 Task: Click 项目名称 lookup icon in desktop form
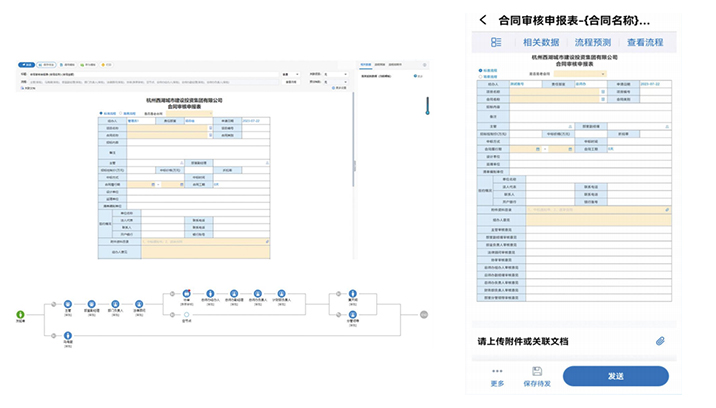211,128
